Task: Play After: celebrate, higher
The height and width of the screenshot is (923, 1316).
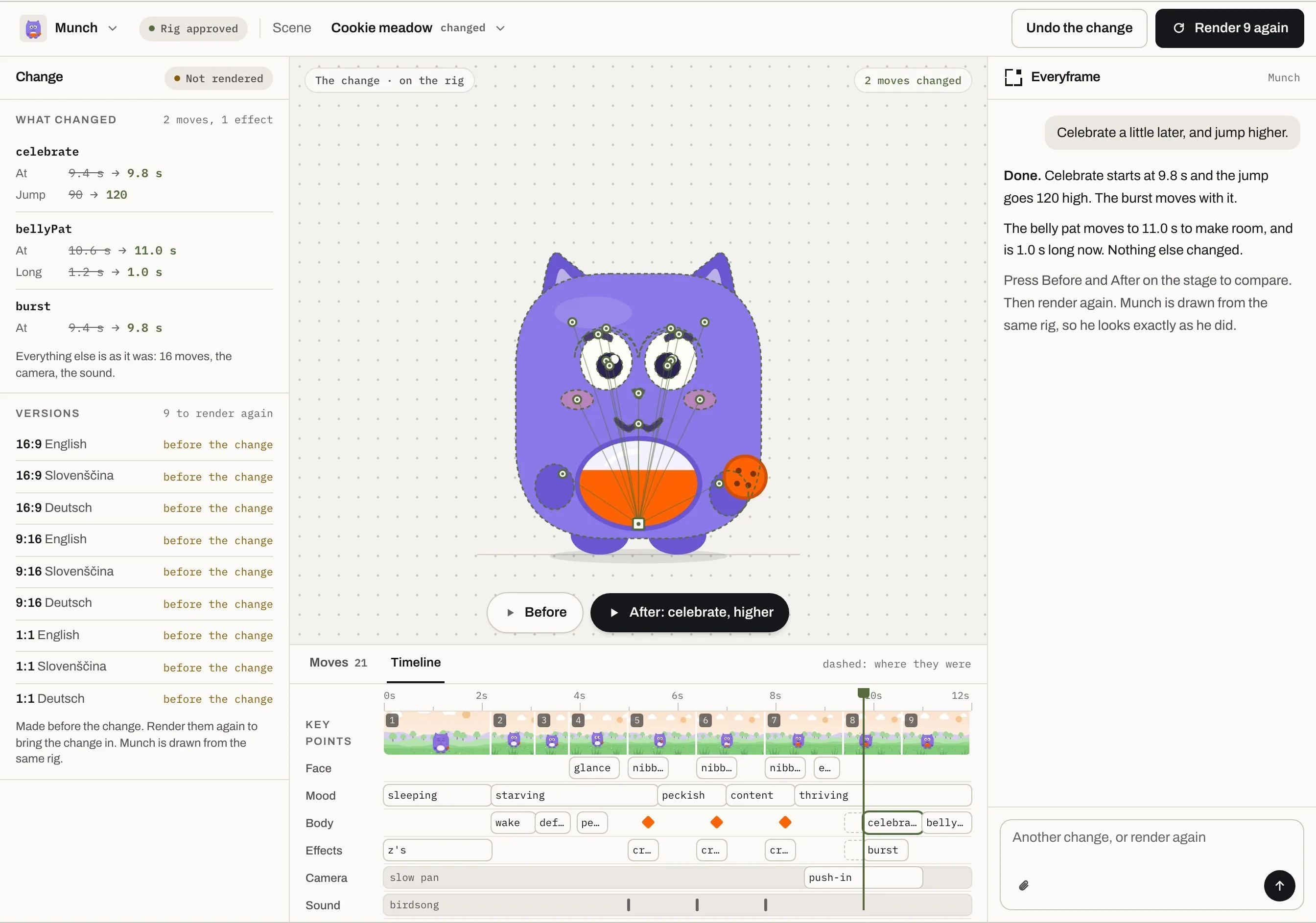Action: coord(689,612)
